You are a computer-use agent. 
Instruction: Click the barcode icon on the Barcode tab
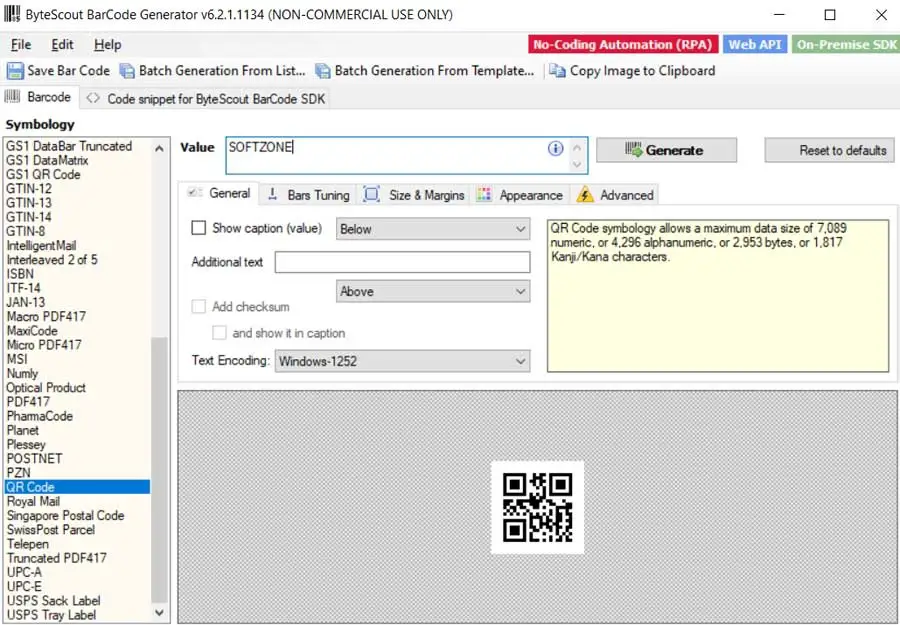coord(12,96)
